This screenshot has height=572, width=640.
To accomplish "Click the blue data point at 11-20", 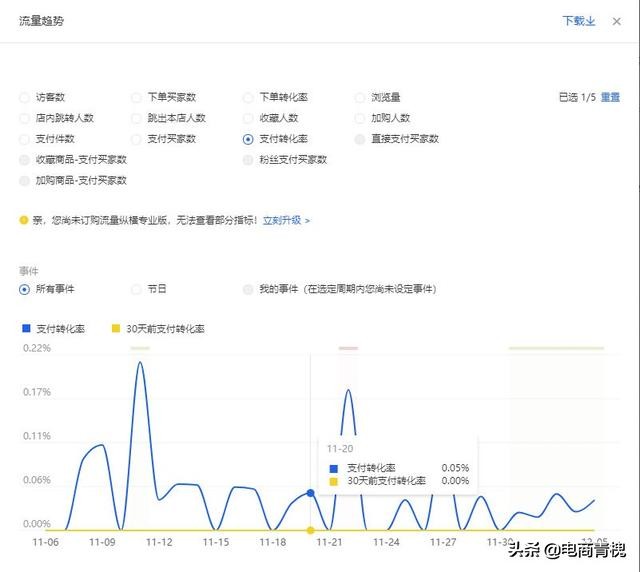I will (310, 493).
